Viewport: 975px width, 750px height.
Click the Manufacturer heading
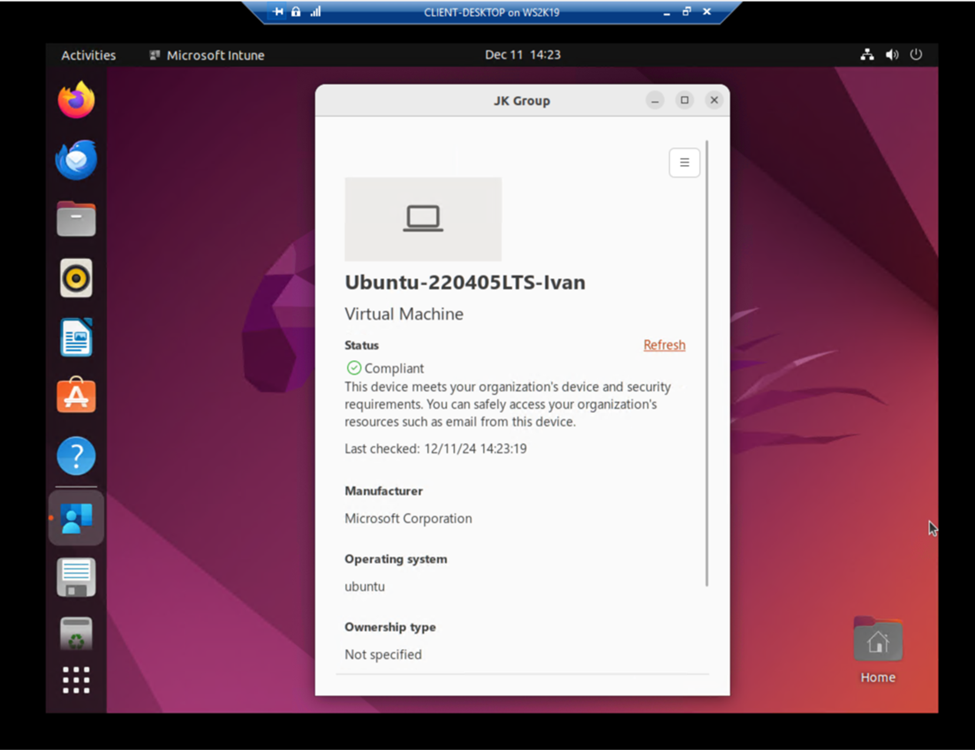pos(384,491)
